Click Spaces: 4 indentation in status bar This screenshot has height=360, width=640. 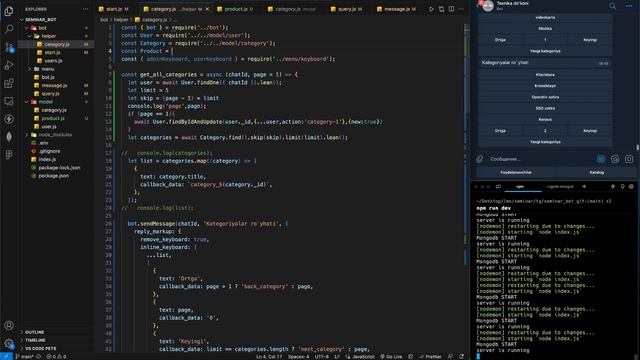[298, 357]
